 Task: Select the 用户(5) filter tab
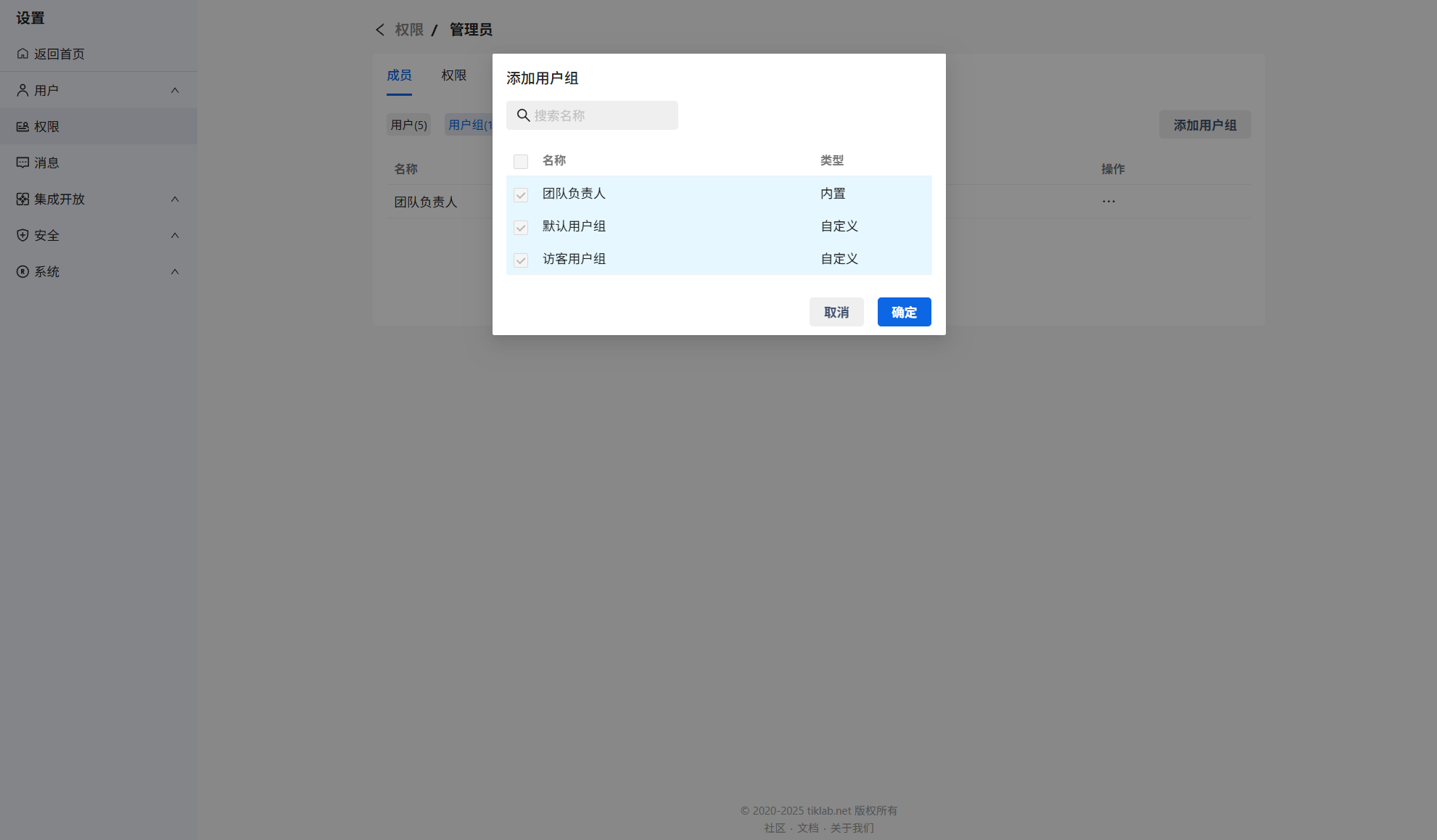(x=408, y=125)
